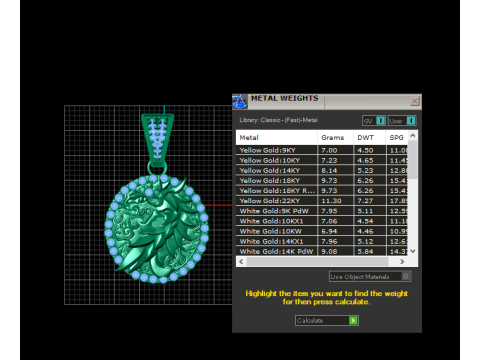Click the horizontal scrollbar thumb below the table
This screenshot has width=480, height=360.
[x=317, y=261]
